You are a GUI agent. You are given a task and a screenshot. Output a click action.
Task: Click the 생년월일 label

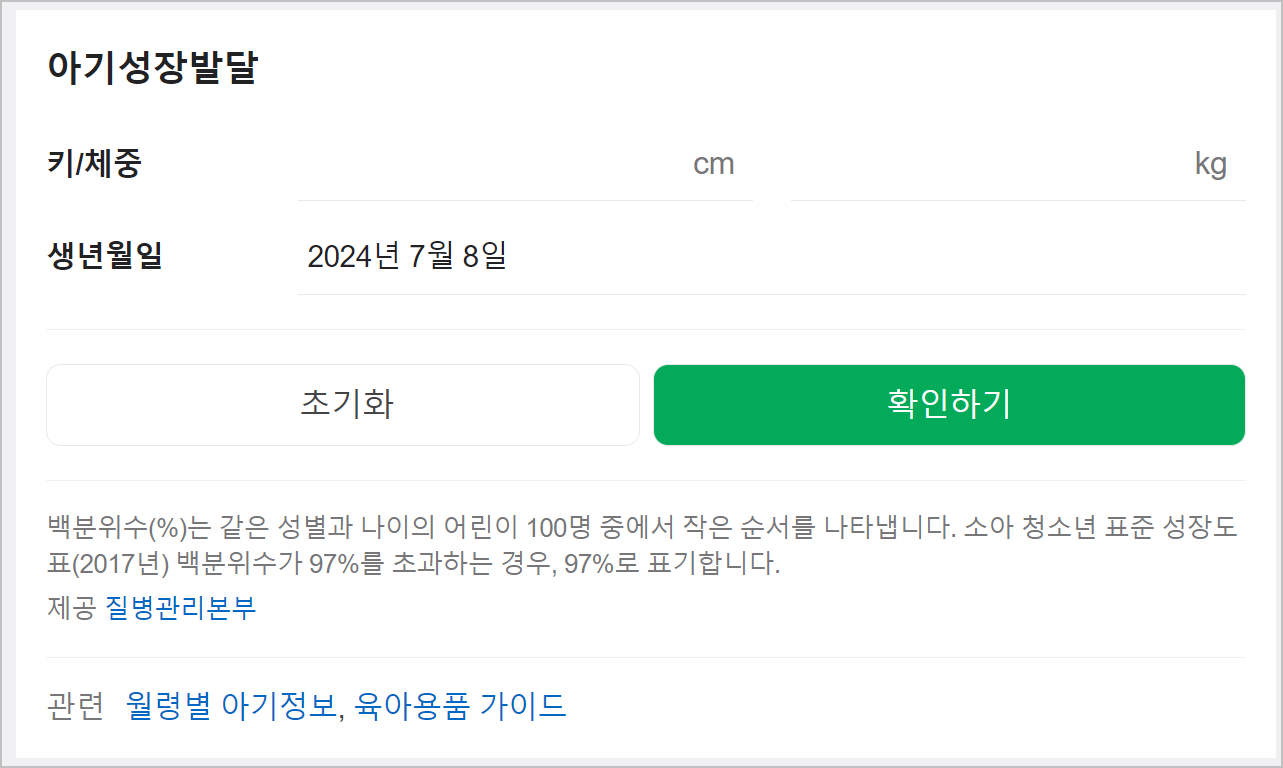point(104,257)
